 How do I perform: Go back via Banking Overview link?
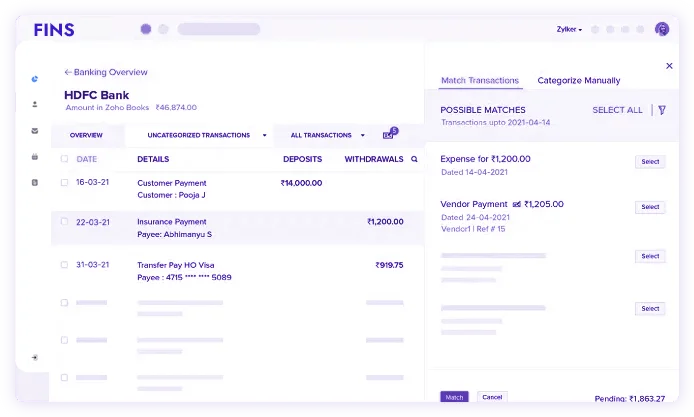point(106,72)
